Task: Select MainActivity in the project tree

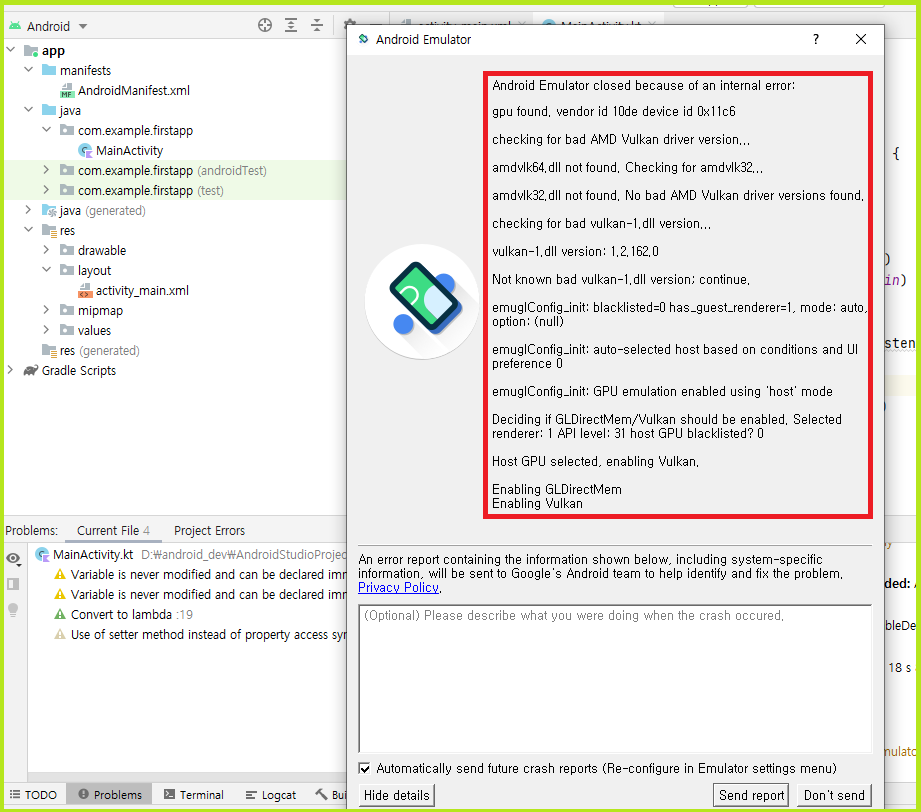Action: click(129, 150)
